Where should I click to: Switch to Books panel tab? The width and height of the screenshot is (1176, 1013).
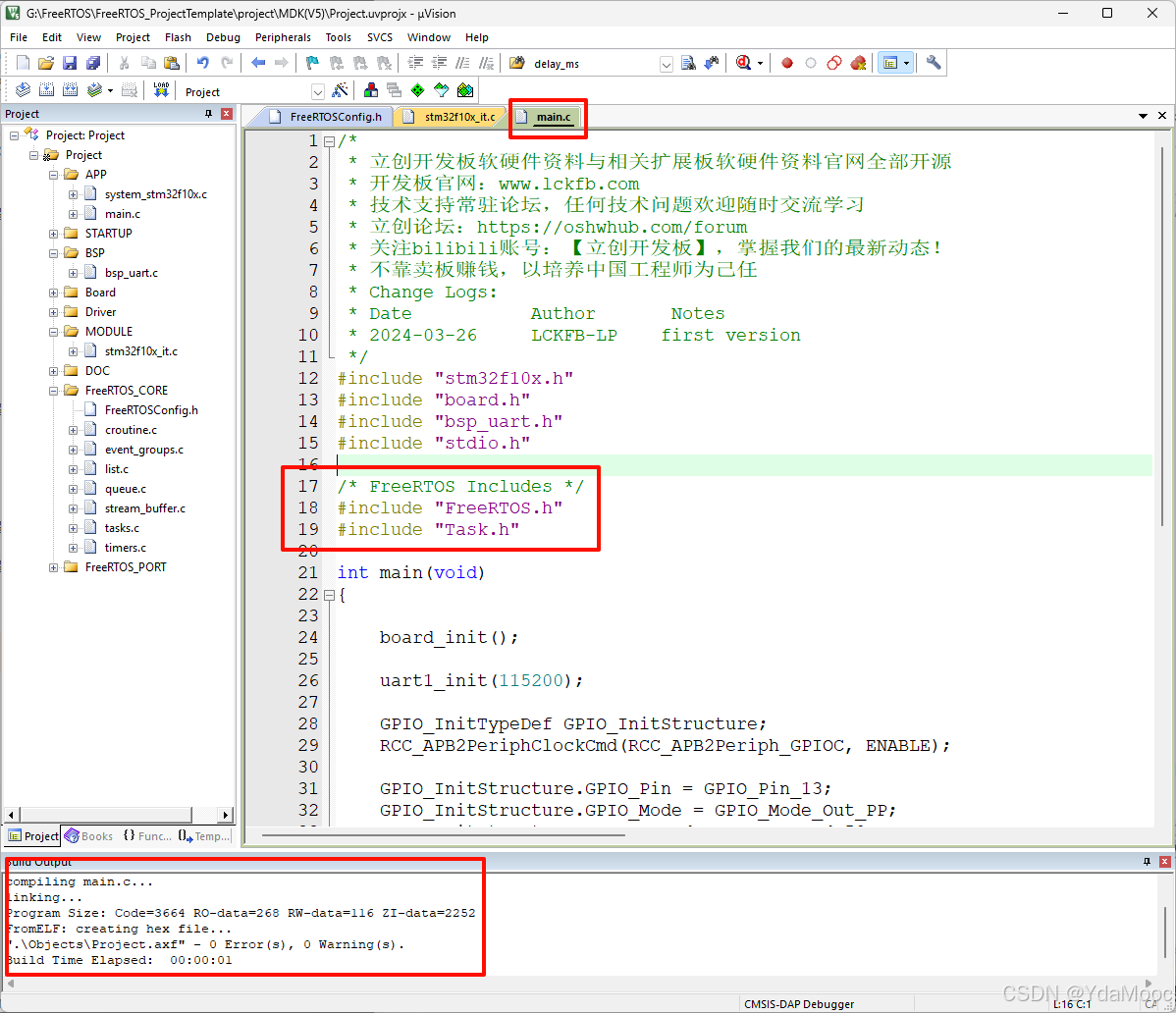(89, 836)
